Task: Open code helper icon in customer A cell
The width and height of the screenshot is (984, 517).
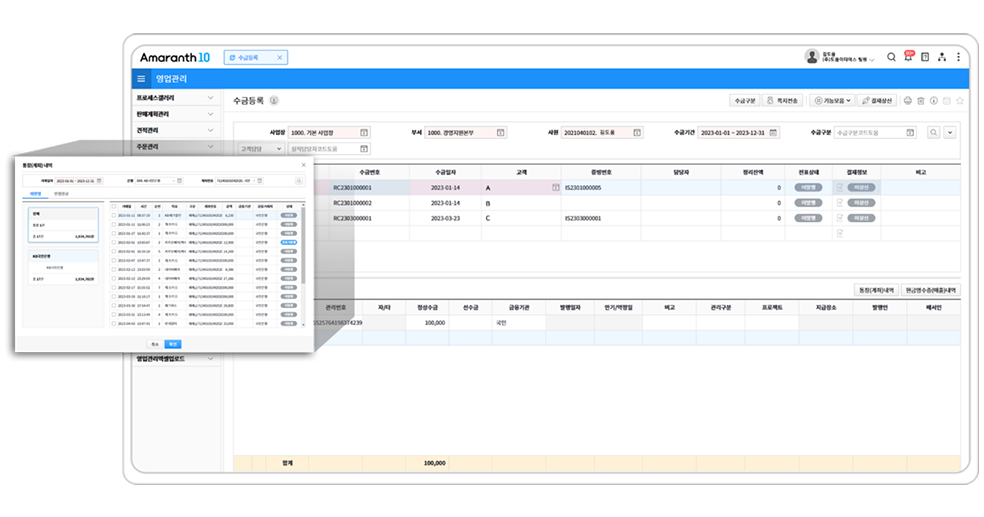Action: (x=555, y=188)
